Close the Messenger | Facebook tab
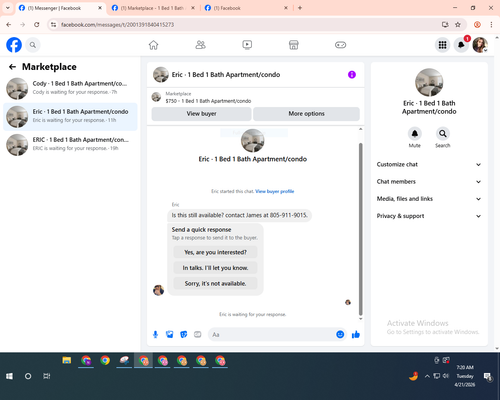The width and height of the screenshot is (500, 400). 100,8
